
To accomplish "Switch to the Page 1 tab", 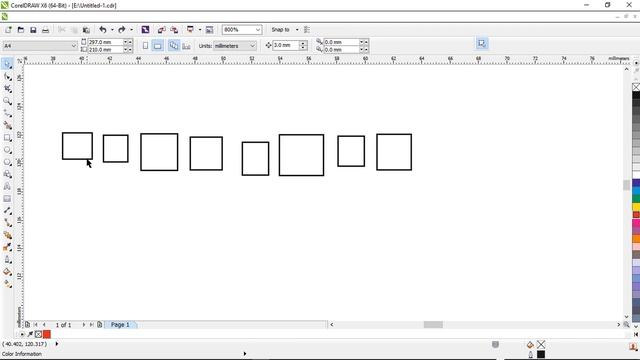I will (x=120, y=325).
